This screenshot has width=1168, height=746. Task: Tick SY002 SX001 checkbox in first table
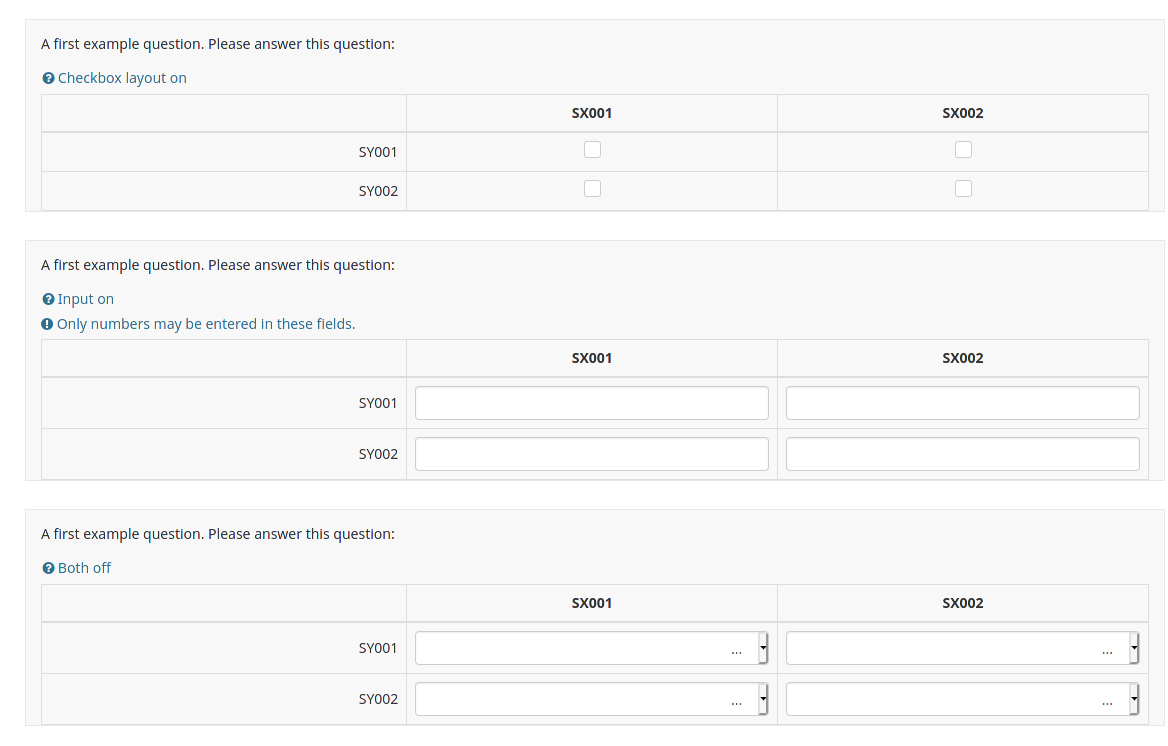(x=592, y=188)
